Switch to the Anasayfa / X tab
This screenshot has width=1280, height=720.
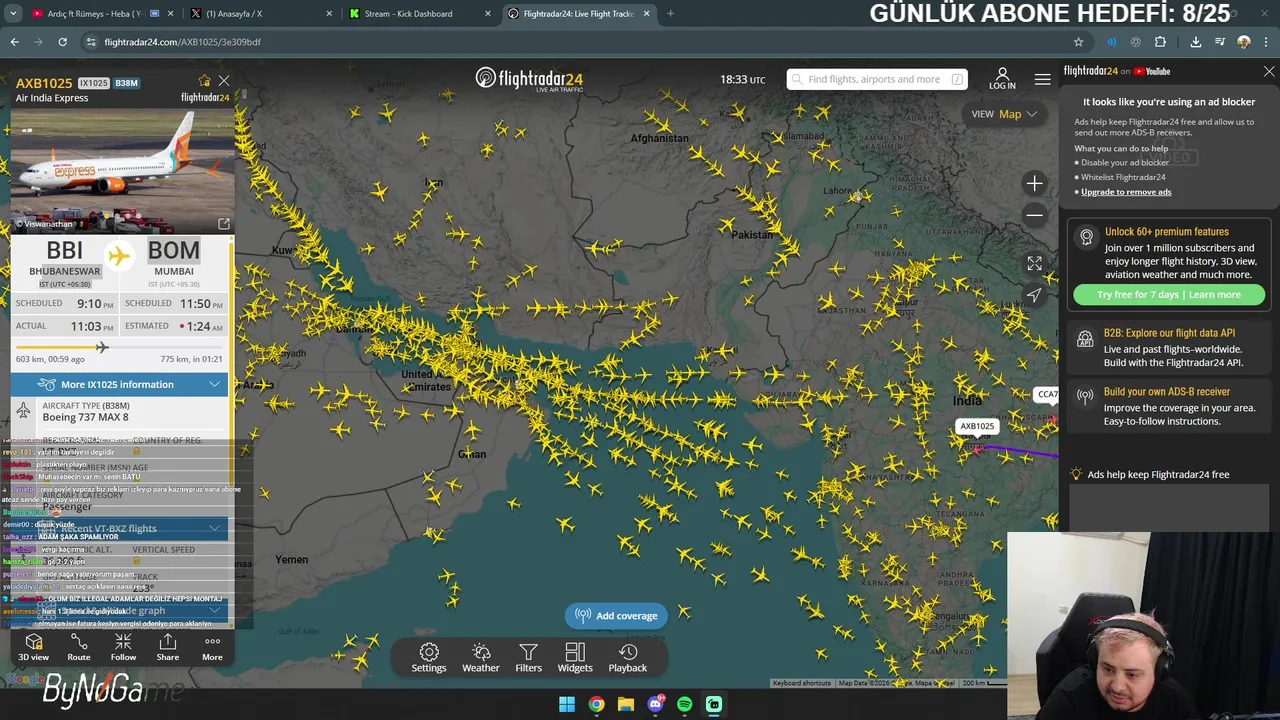[261, 14]
